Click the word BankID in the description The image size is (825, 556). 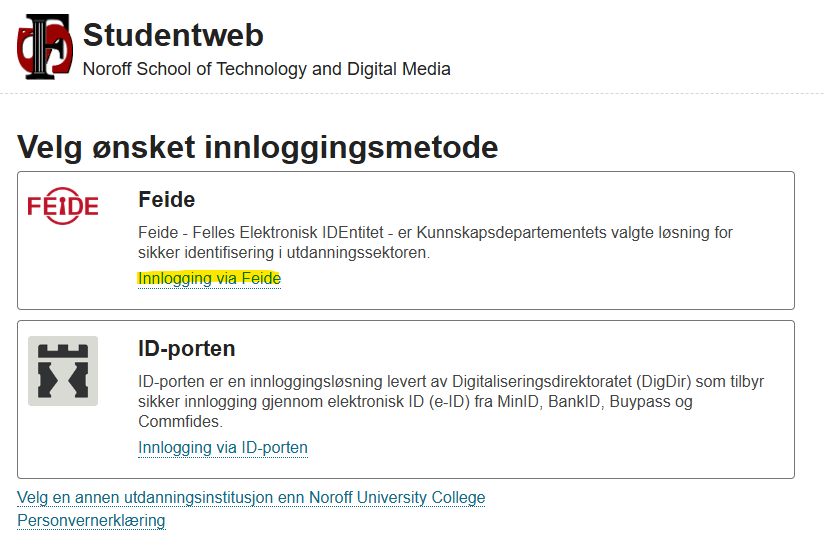click(x=574, y=401)
